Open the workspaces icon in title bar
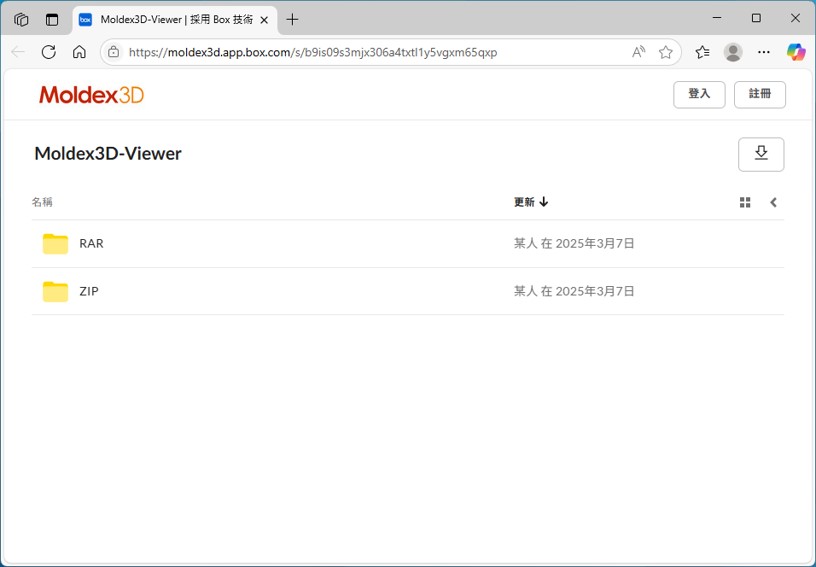 [21, 20]
